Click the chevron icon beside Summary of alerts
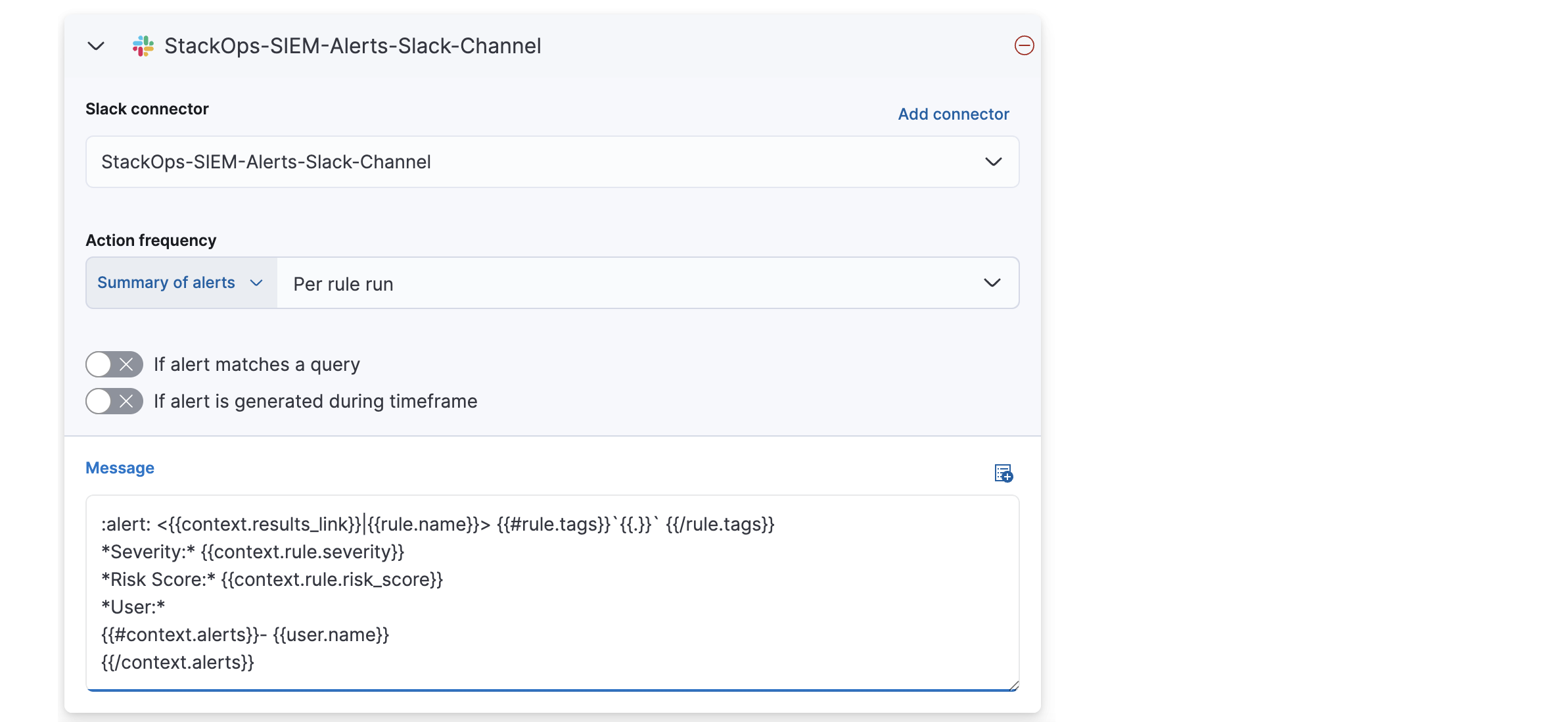This screenshot has height=722, width=1568. pos(256,283)
